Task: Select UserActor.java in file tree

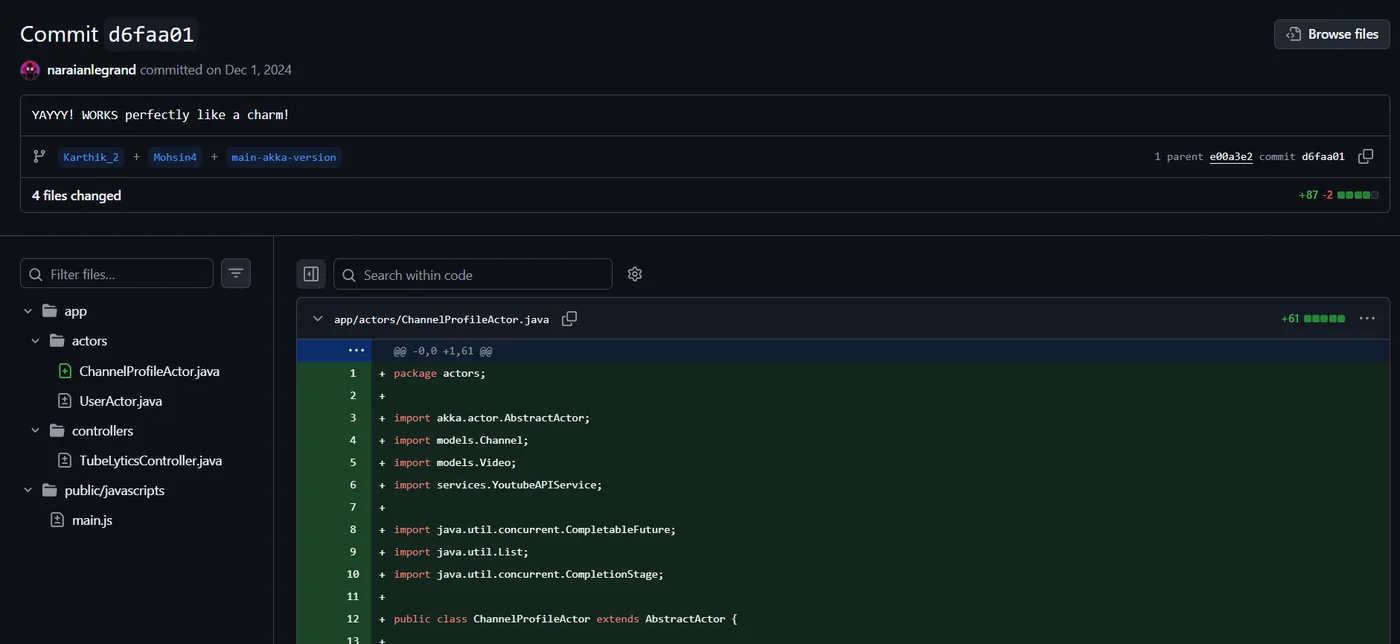Action: click(x=121, y=401)
